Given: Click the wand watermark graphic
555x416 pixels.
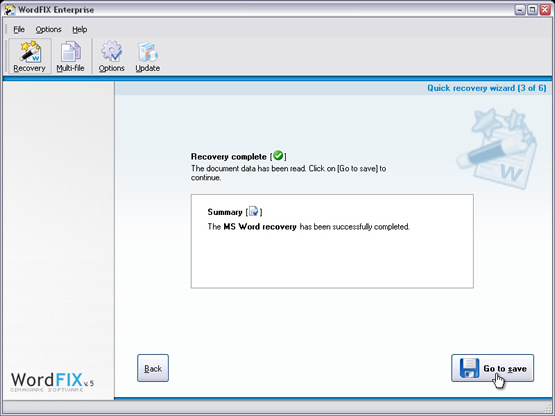Looking at the screenshot, I should (497, 149).
